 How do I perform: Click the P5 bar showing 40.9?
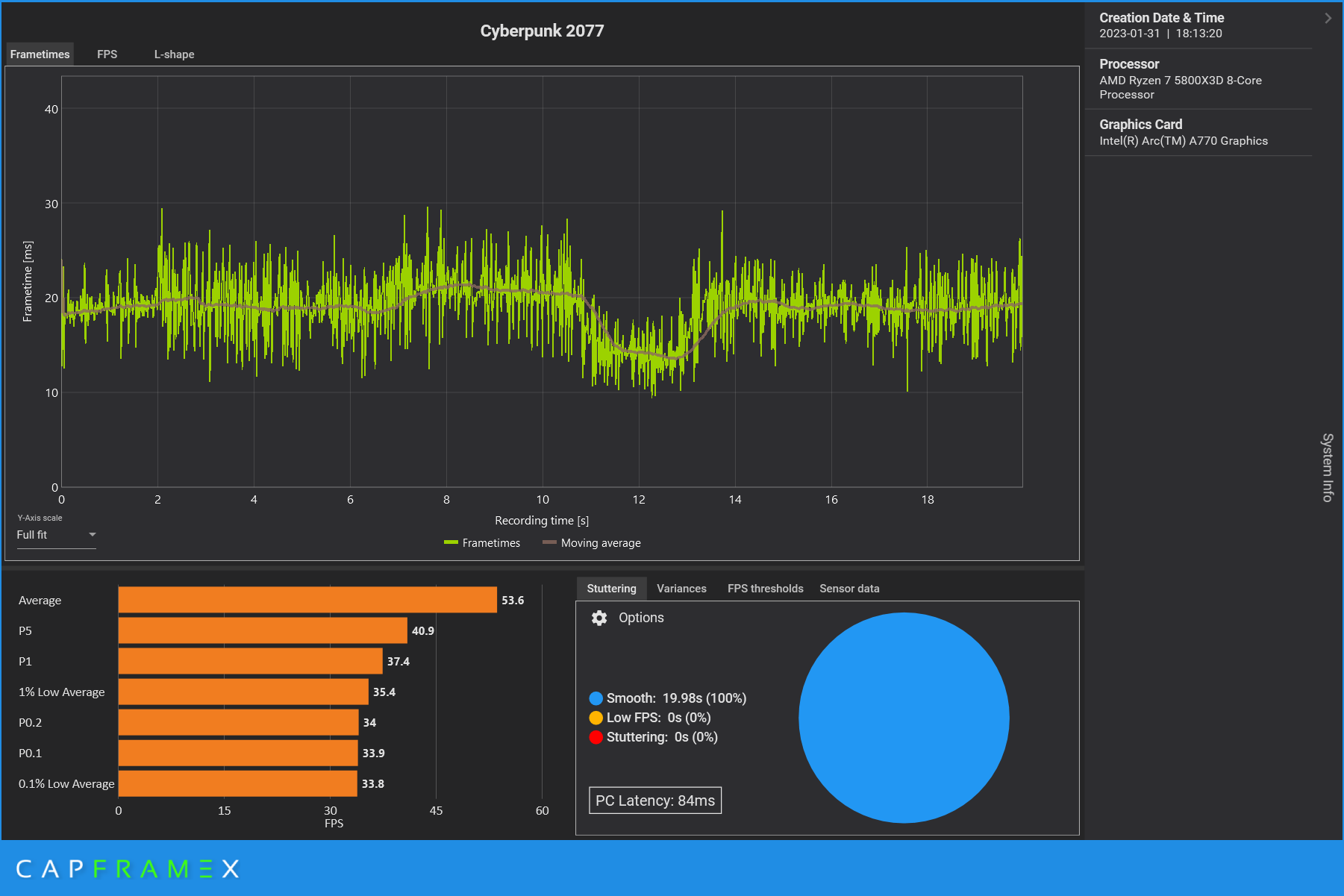point(263,630)
